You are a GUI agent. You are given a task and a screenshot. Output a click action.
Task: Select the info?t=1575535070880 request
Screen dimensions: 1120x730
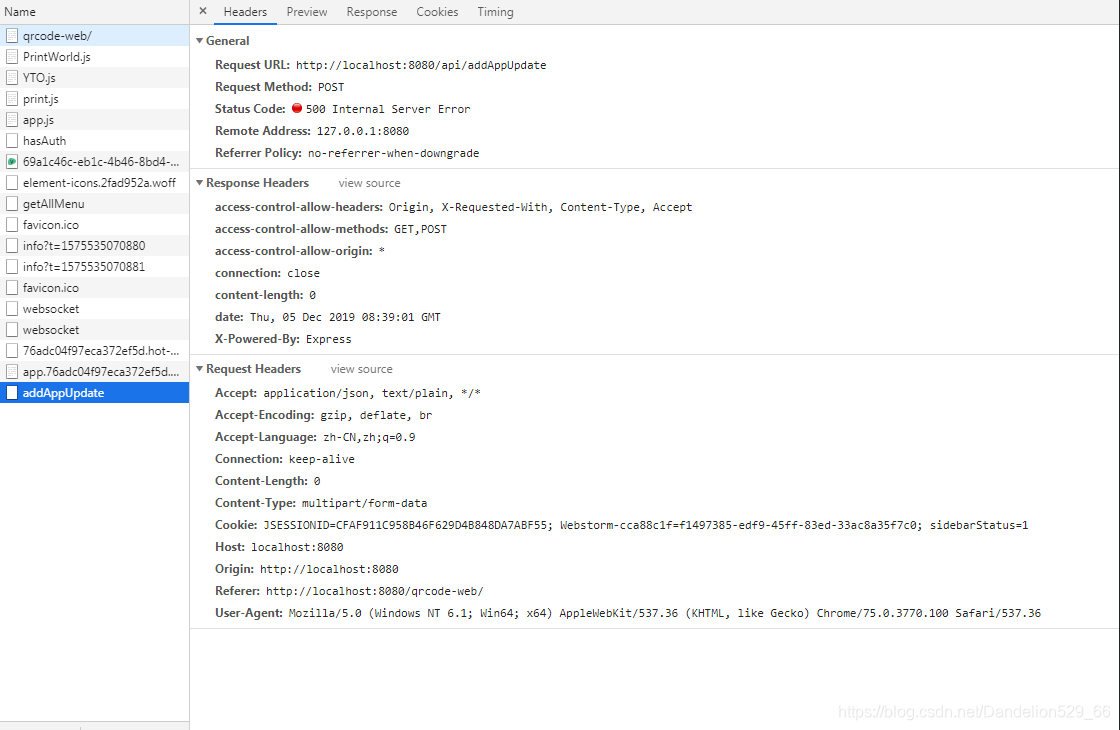pyautogui.click(x=94, y=246)
